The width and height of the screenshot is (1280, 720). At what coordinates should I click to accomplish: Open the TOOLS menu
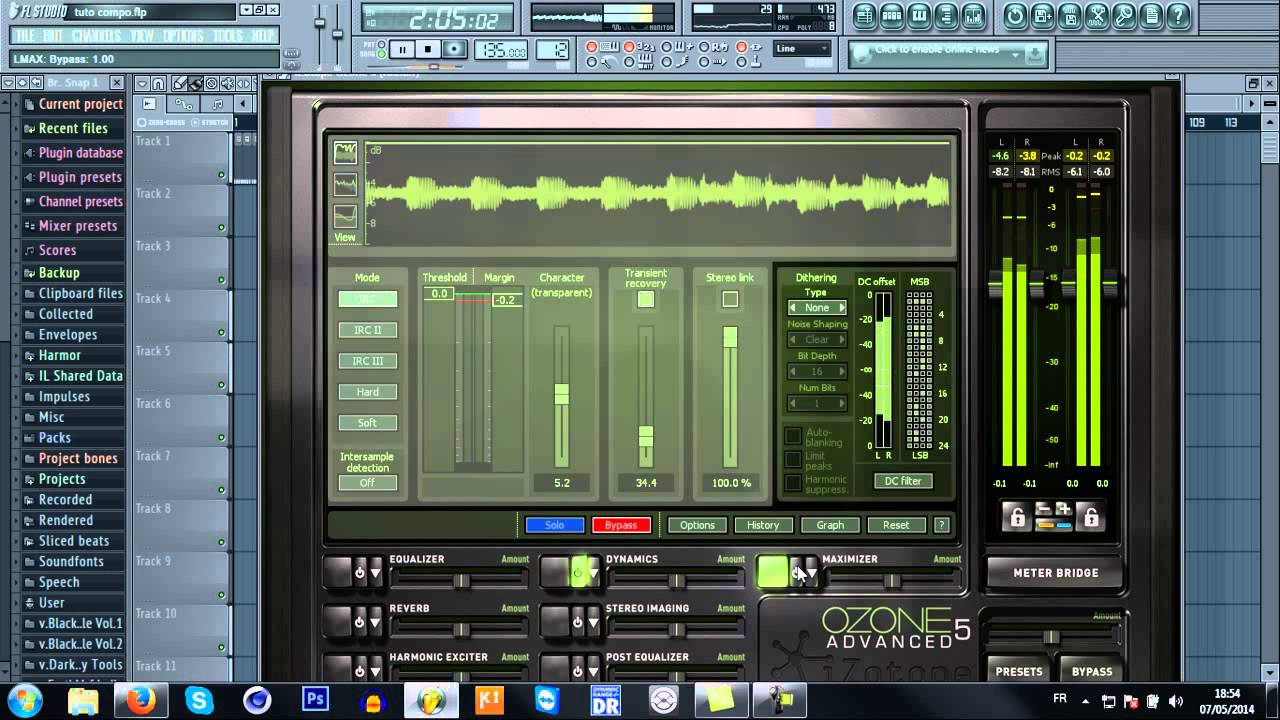coord(228,36)
